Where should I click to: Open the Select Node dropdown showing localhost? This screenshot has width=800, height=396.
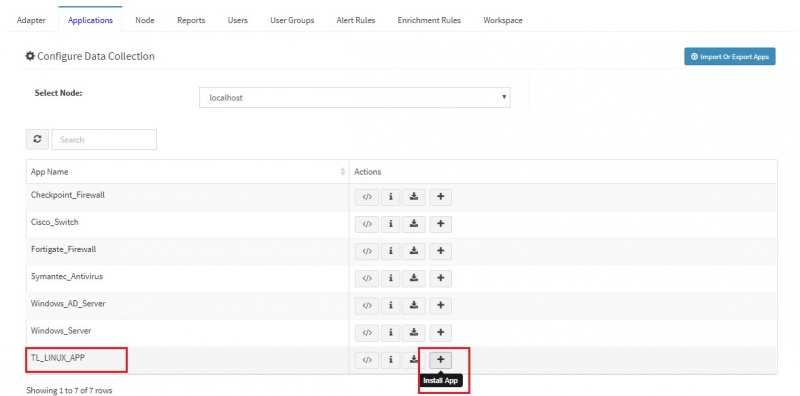355,97
